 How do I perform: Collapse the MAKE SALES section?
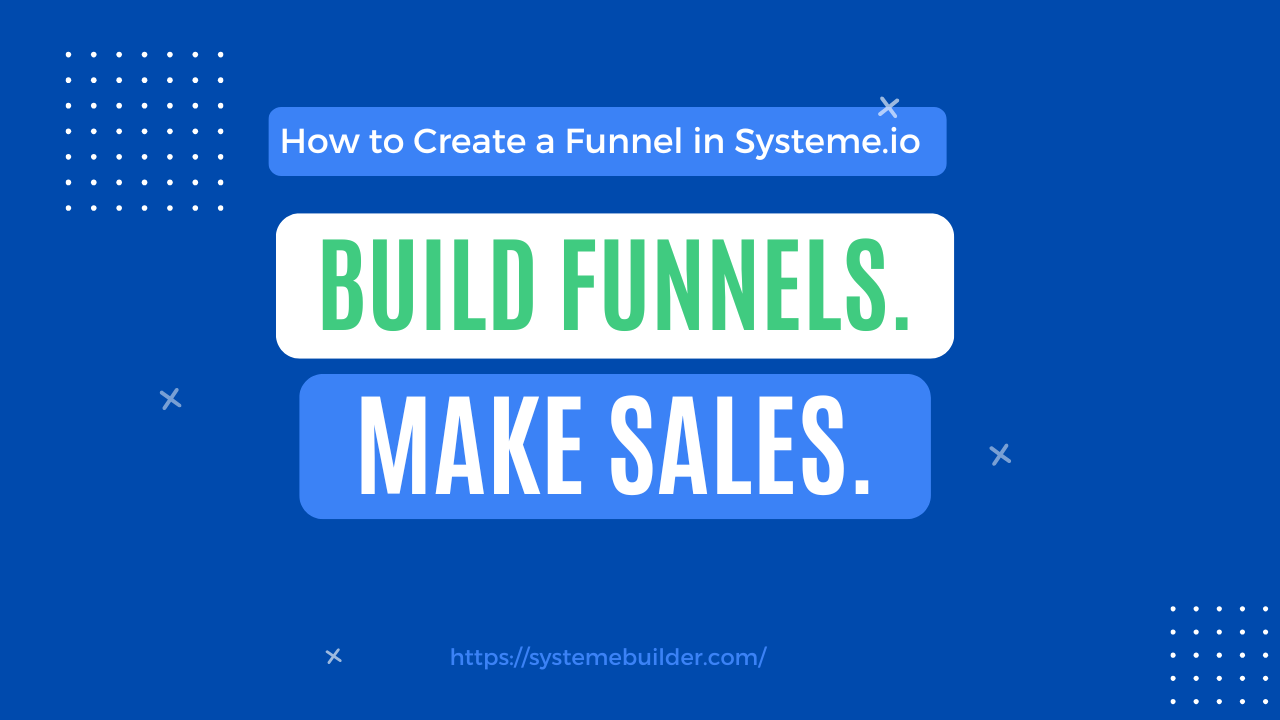point(615,446)
